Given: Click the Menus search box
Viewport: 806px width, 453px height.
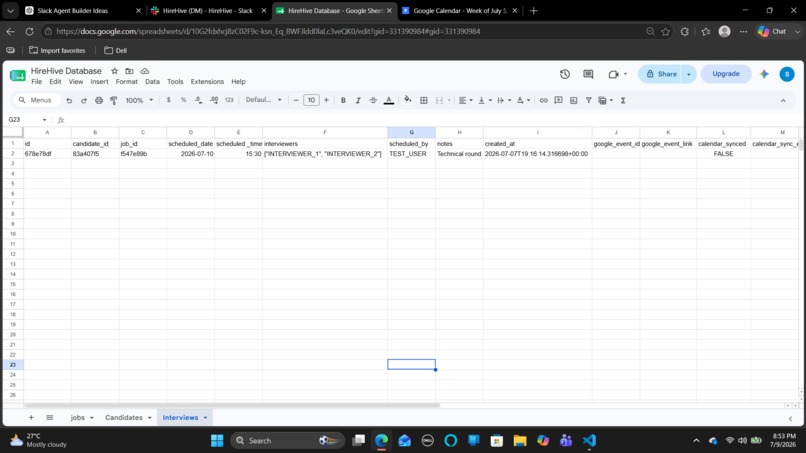Looking at the screenshot, I should tap(36, 100).
